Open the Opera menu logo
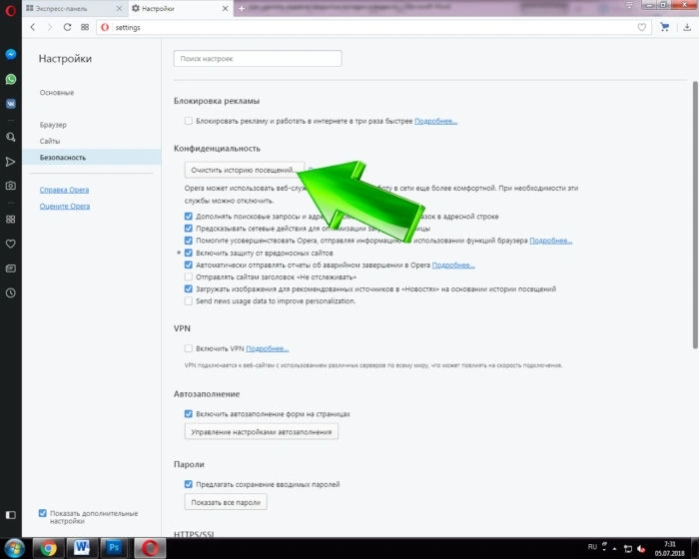 10,9
